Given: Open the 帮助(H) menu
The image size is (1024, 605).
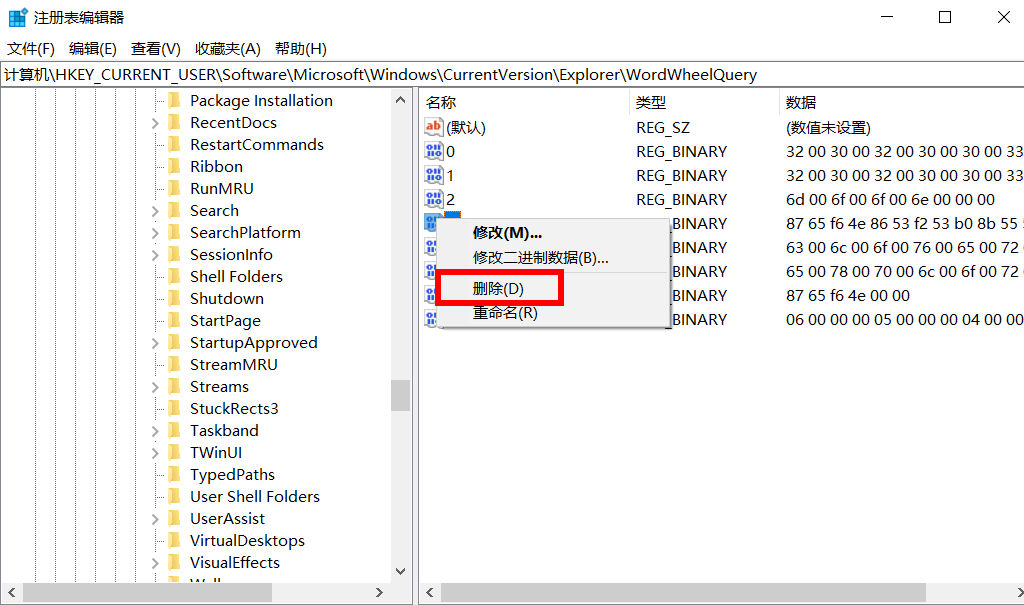Looking at the screenshot, I should tap(300, 48).
